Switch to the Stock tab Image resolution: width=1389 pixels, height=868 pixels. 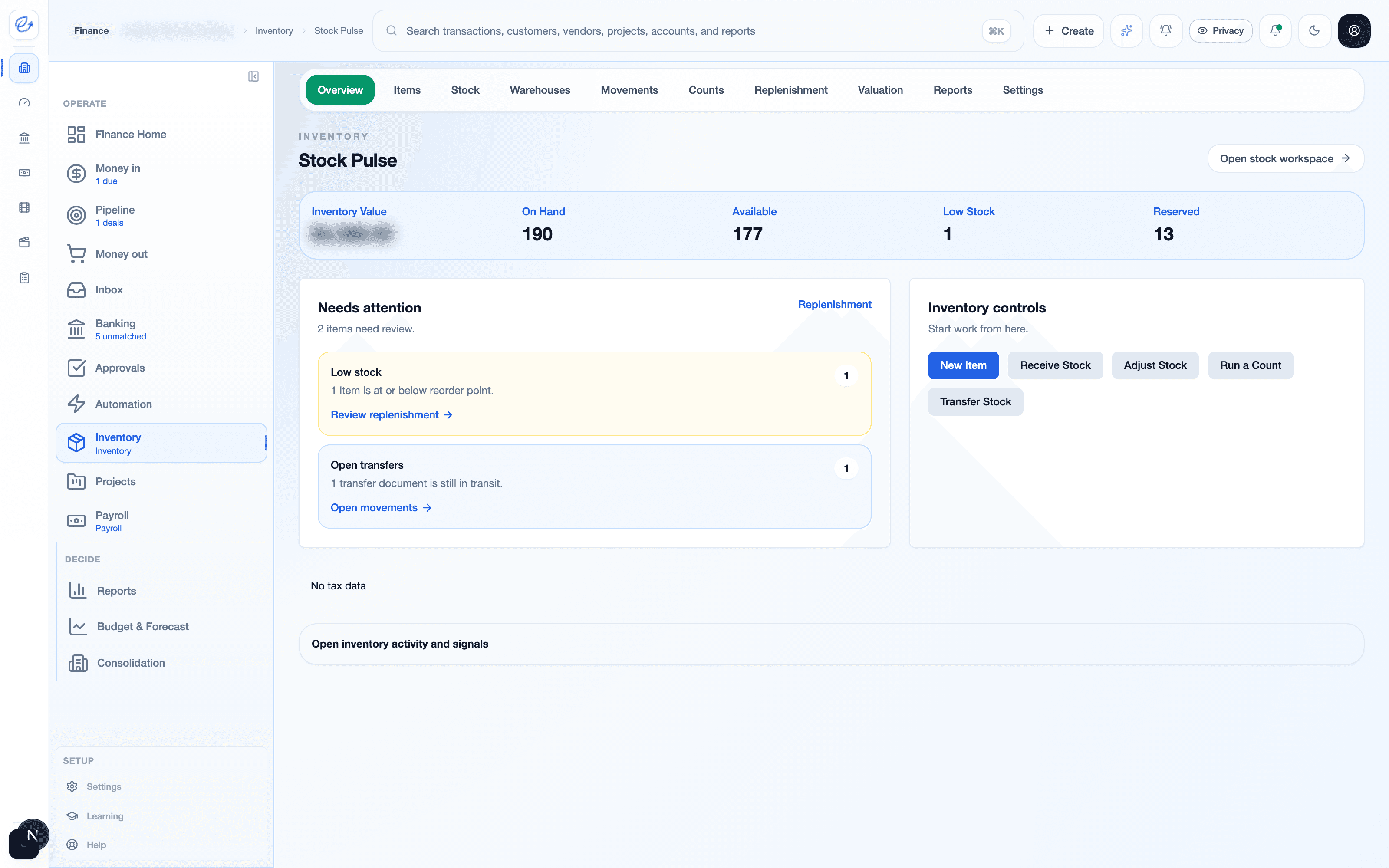(x=465, y=90)
